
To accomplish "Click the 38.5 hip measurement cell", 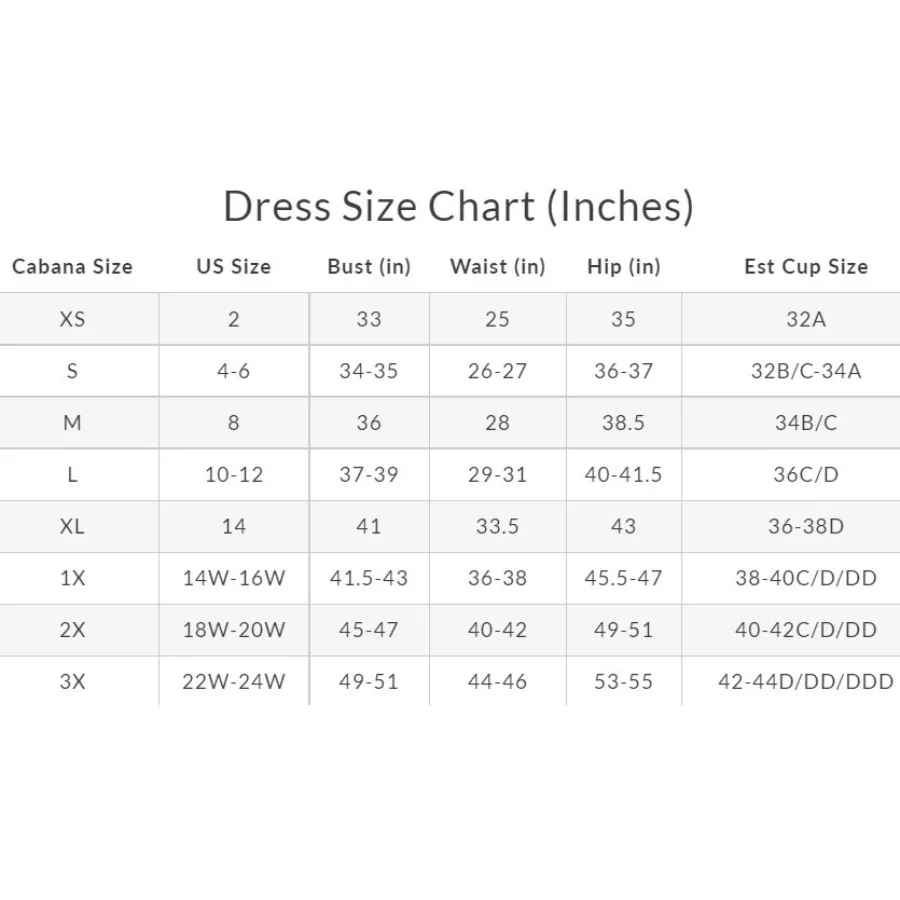I will click(623, 423).
